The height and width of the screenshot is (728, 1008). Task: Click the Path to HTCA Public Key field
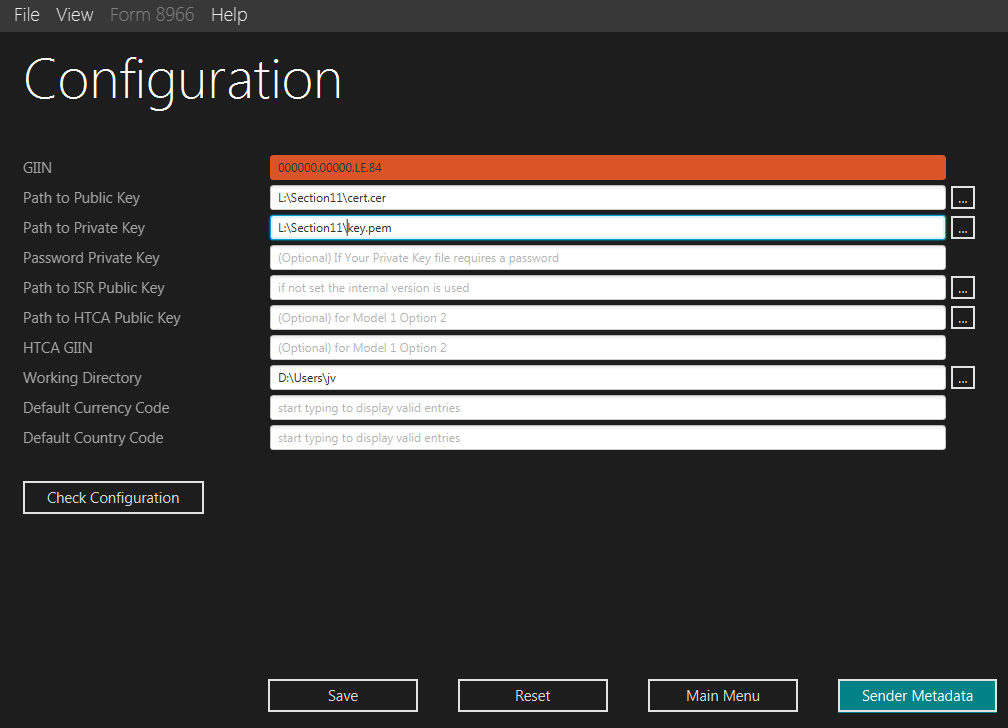click(x=608, y=318)
